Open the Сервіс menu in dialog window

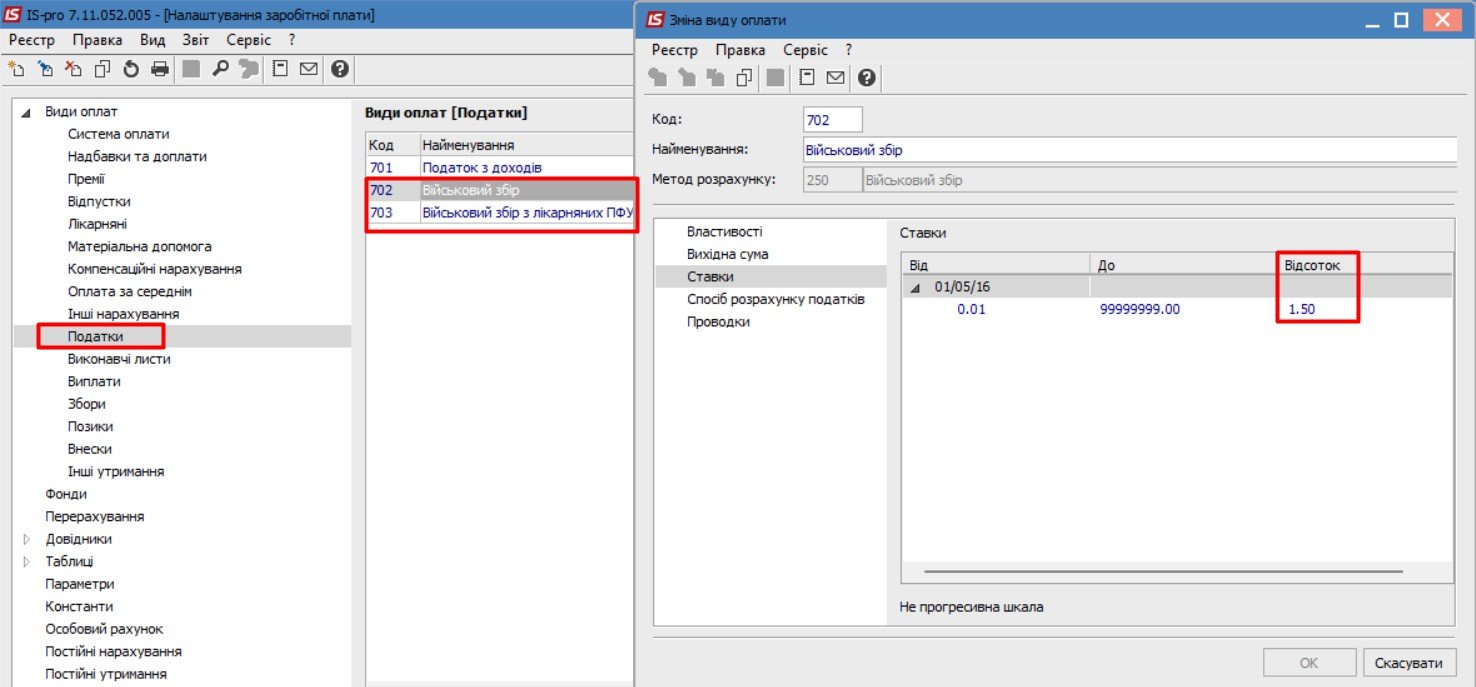point(805,49)
